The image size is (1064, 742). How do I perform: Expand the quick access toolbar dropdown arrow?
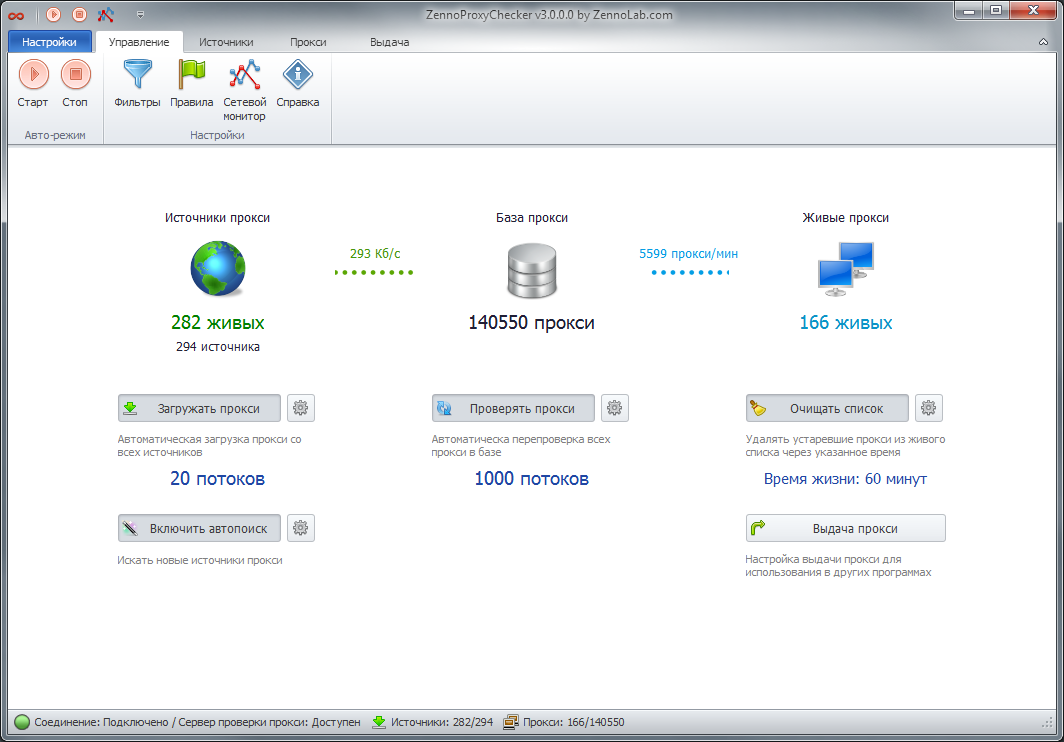tap(140, 14)
